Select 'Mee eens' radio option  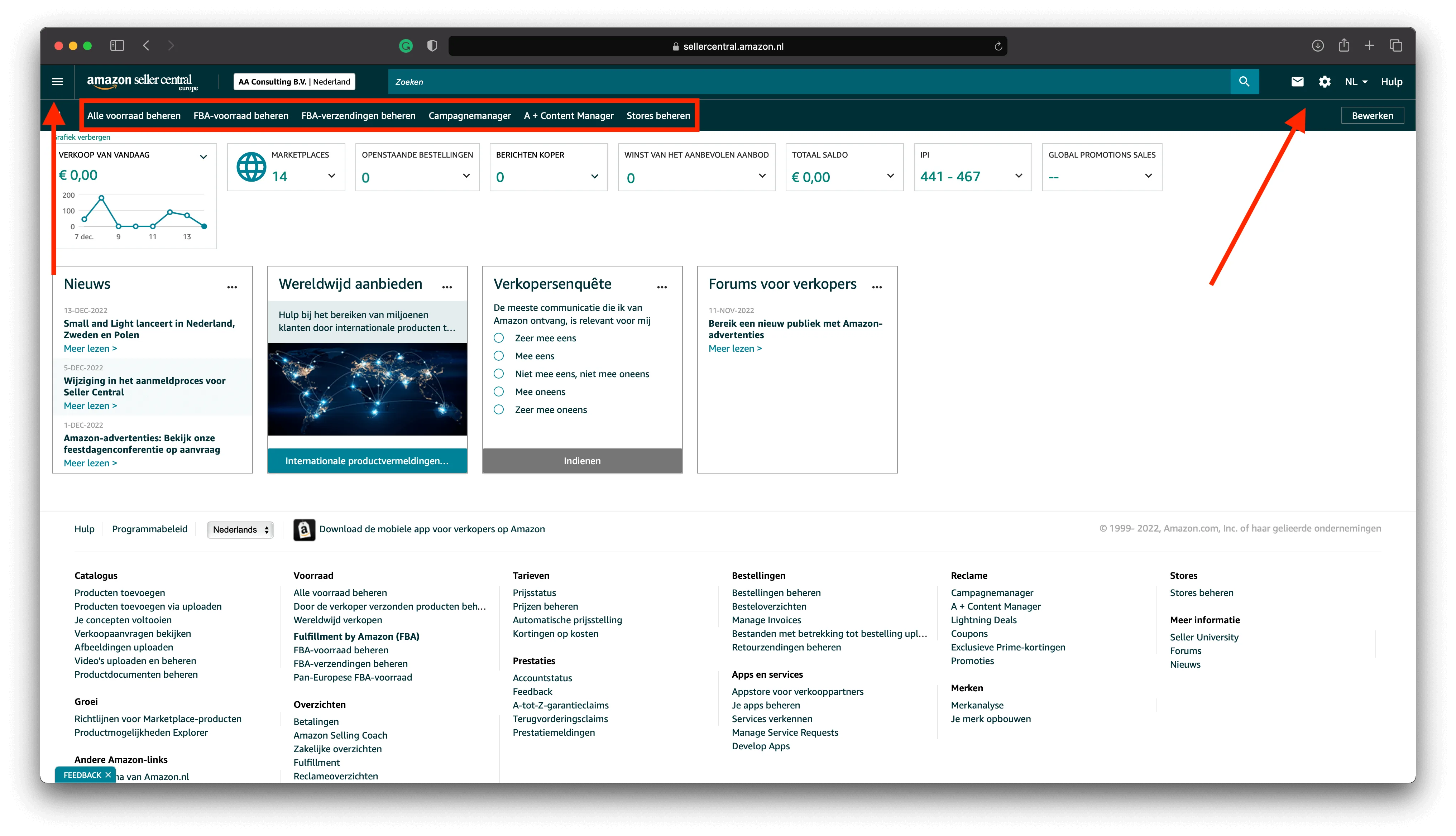point(499,356)
